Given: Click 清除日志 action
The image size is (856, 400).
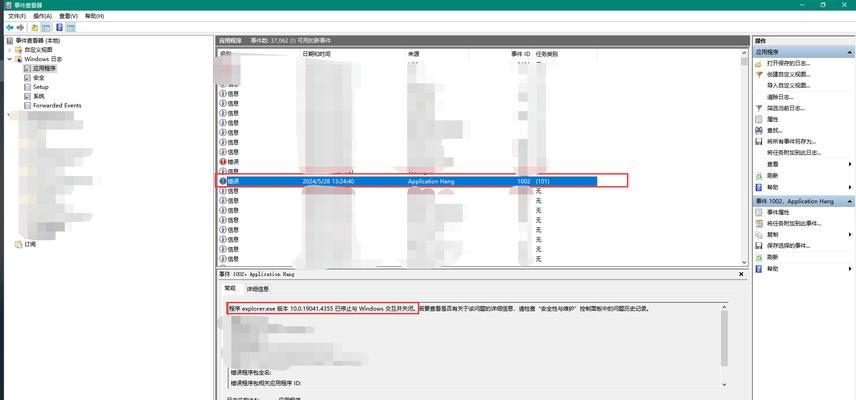Looking at the screenshot, I should pos(780,97).
